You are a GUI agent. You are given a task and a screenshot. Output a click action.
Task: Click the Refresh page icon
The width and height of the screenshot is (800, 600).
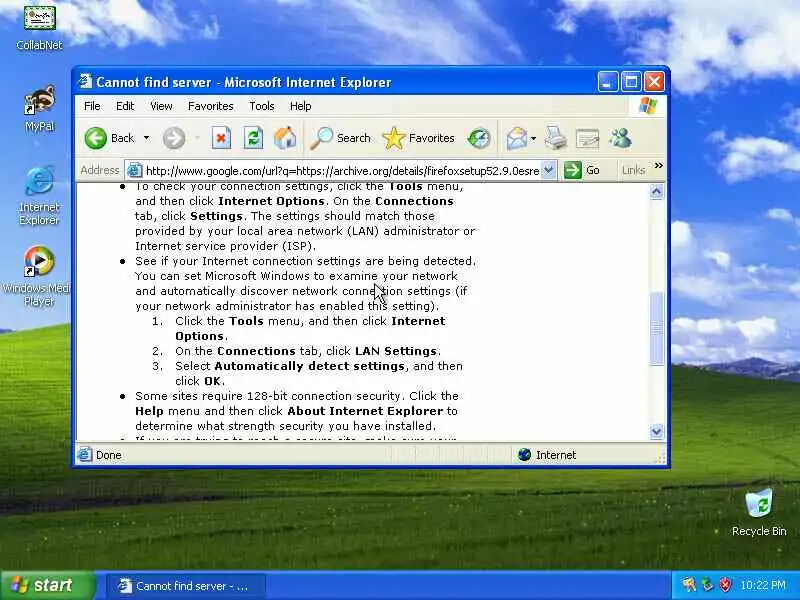coord(253,138)
